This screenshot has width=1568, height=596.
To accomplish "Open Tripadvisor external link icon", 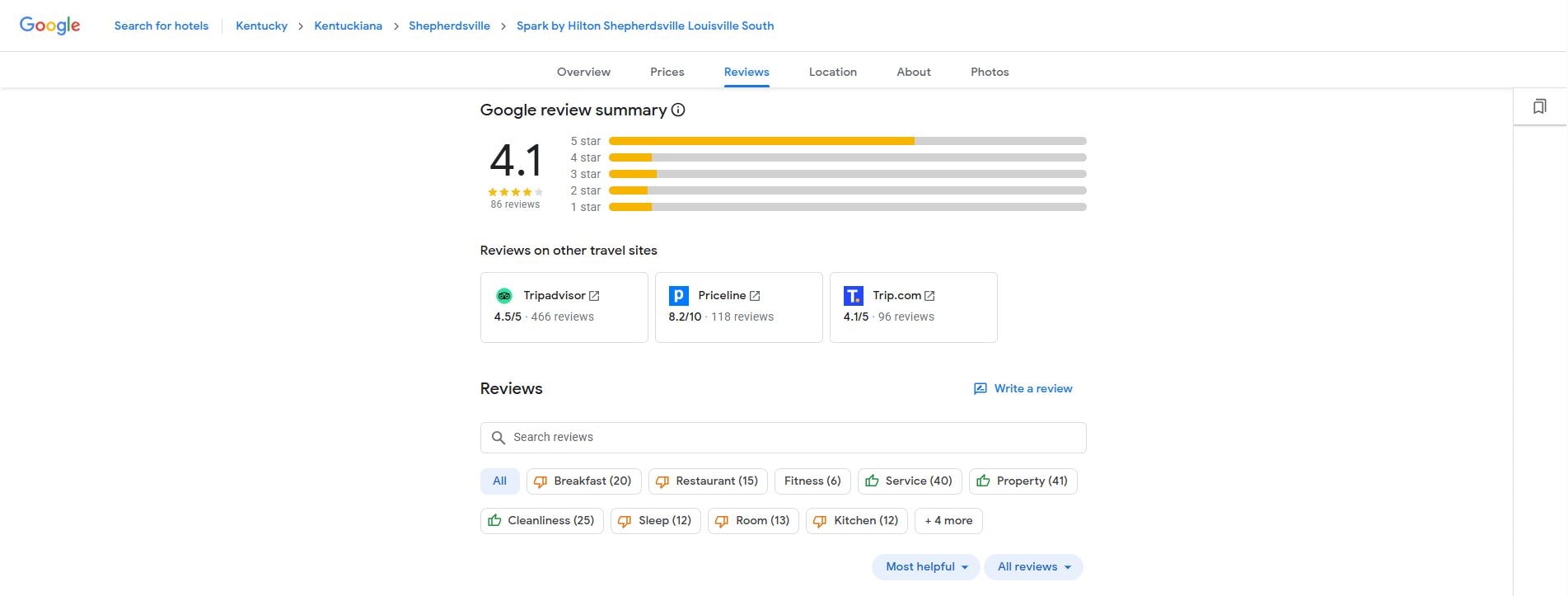I will coord(594,296).
